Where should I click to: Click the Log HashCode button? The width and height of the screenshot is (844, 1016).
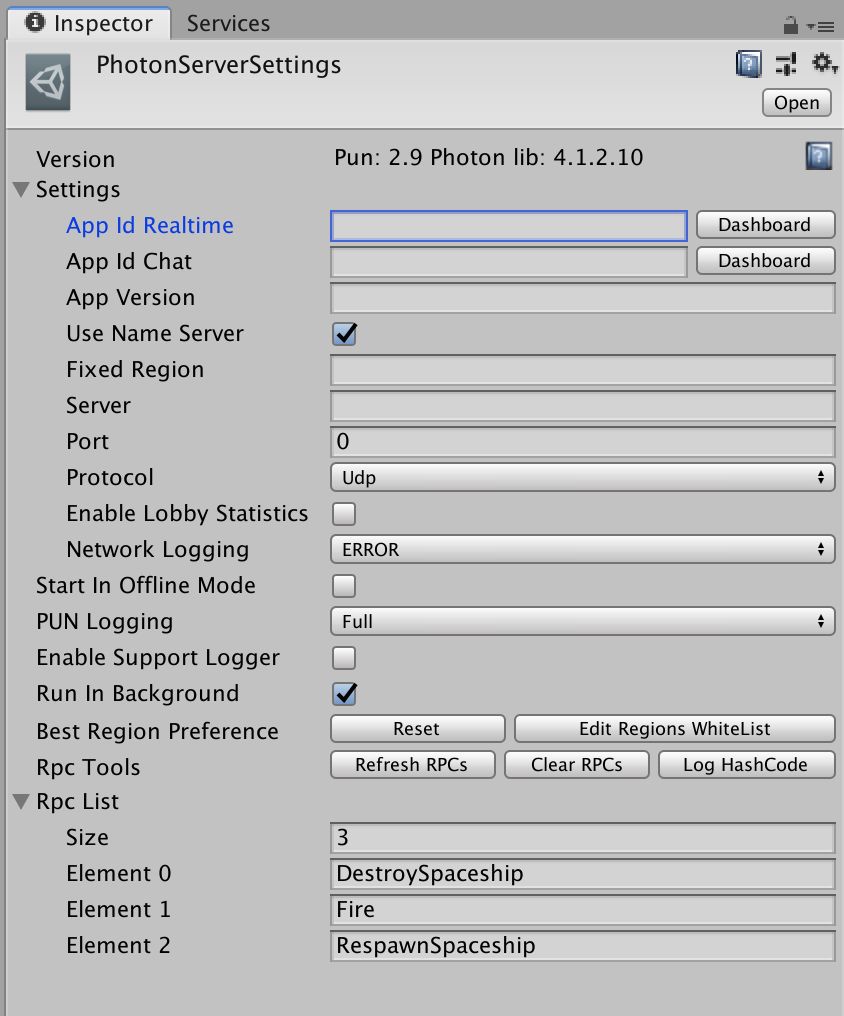coord(746,765)
